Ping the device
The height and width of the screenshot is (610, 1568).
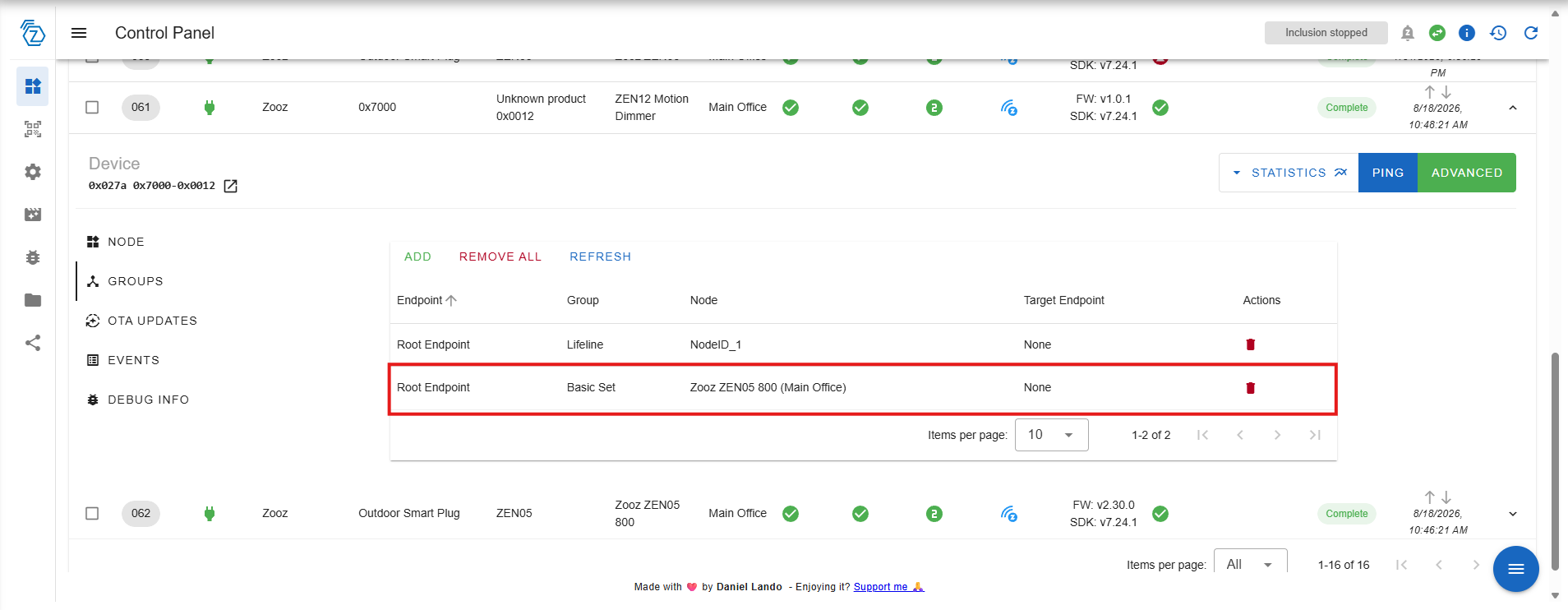[1388, 173]
